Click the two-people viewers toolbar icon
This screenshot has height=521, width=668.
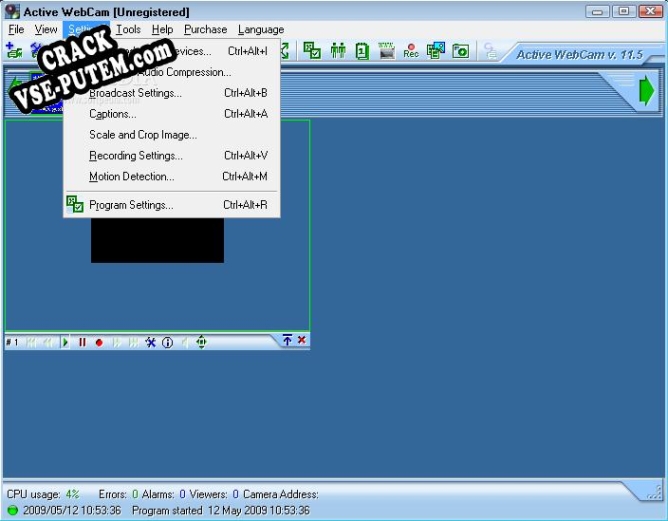pos(338,51)
